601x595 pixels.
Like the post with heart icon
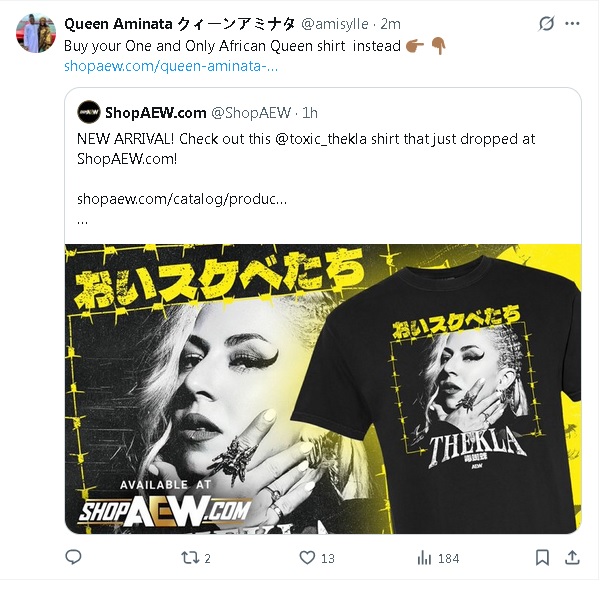[x=308, y=558]
